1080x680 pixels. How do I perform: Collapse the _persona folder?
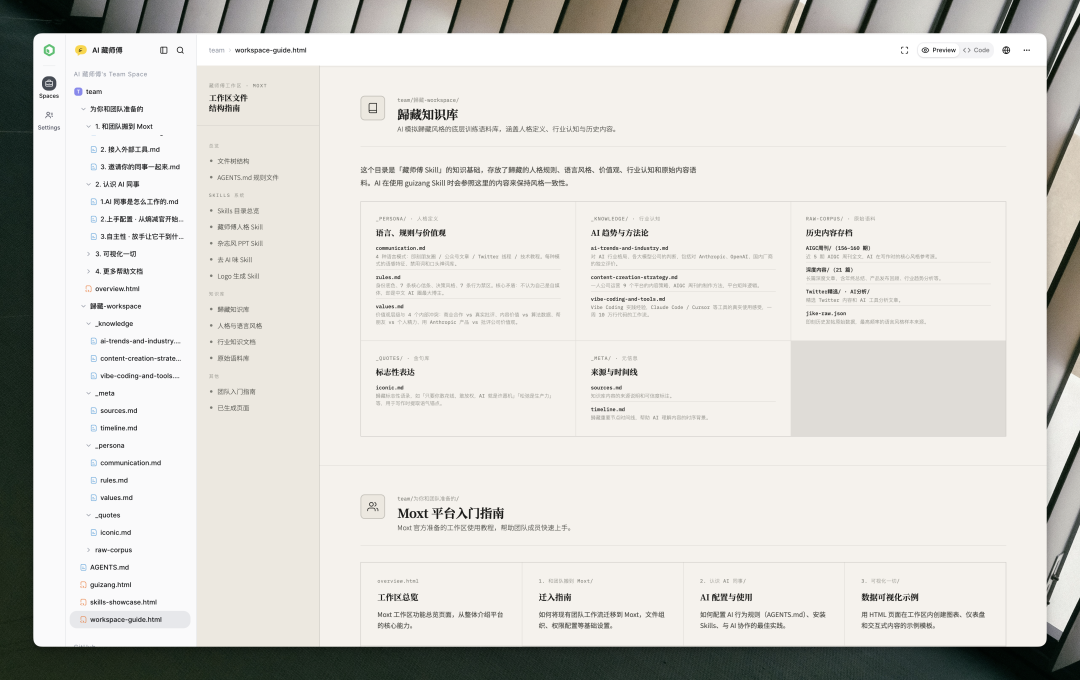[89, 445]
